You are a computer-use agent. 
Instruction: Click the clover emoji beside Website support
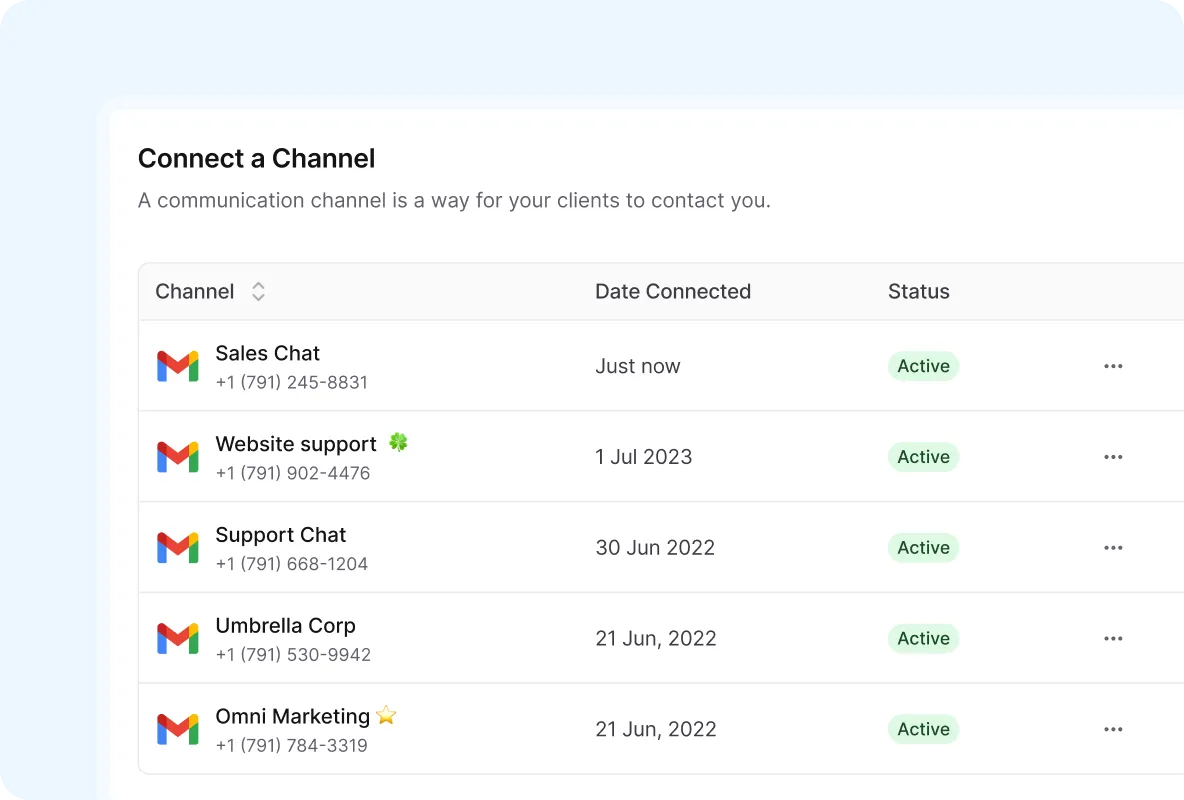398,443
